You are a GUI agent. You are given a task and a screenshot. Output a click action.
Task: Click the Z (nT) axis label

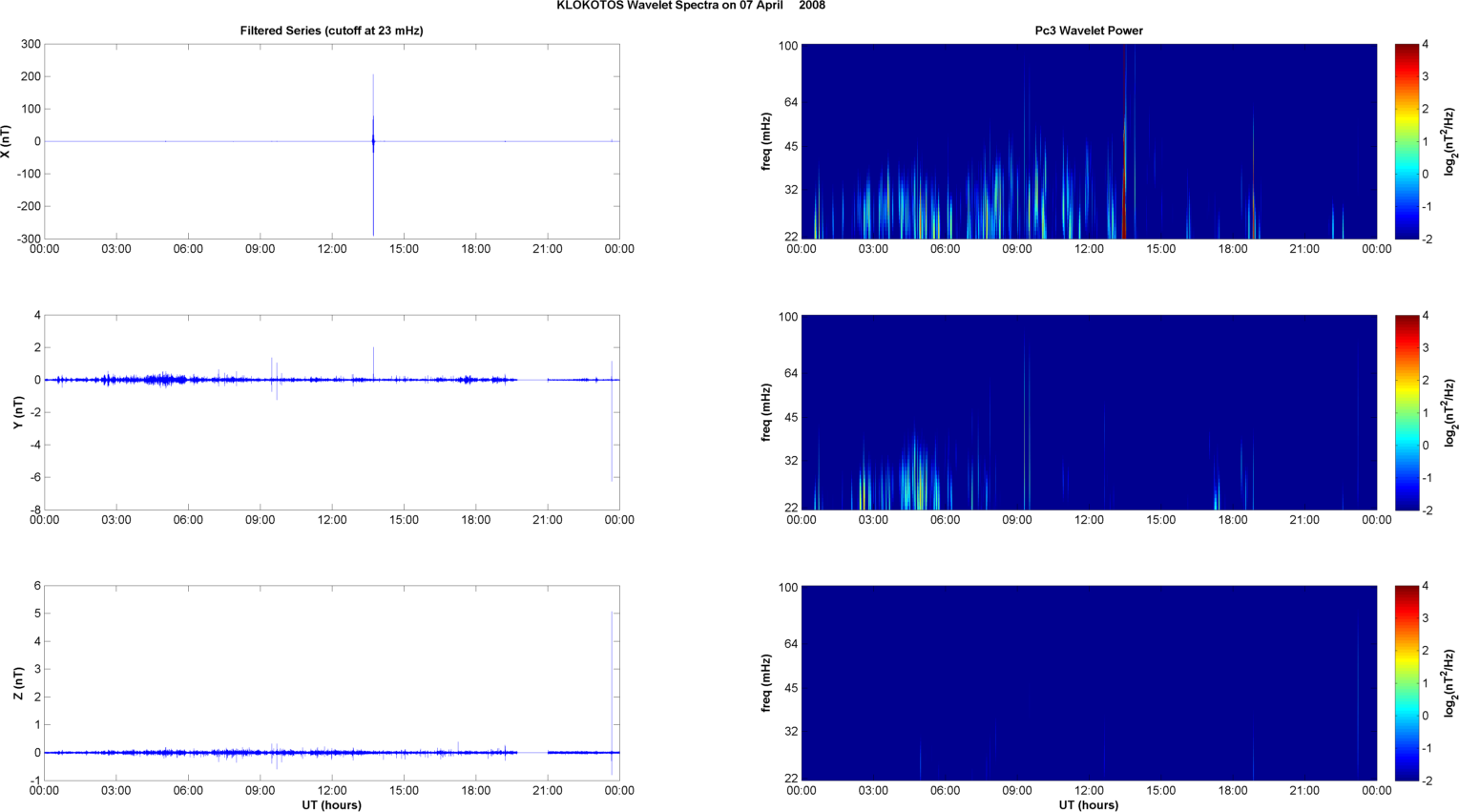click(18, 683)
